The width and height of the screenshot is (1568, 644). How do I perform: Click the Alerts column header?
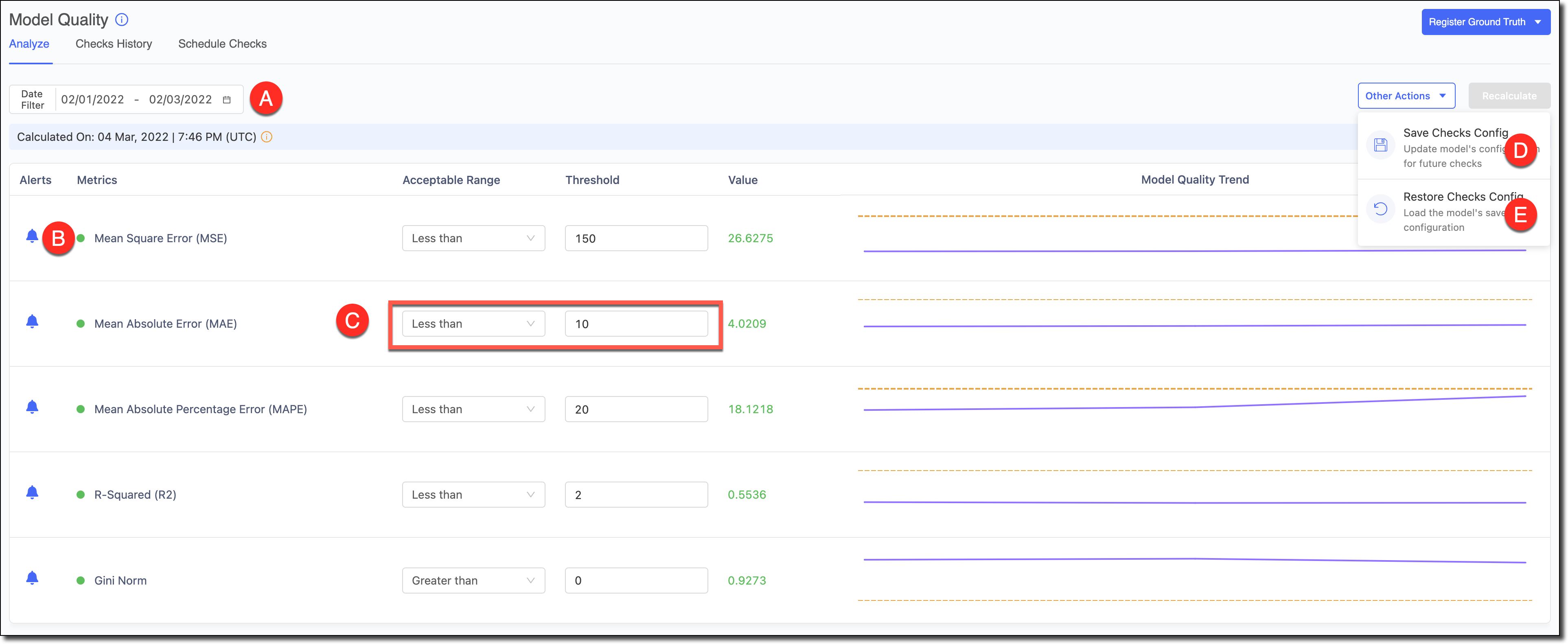point(35,180)
